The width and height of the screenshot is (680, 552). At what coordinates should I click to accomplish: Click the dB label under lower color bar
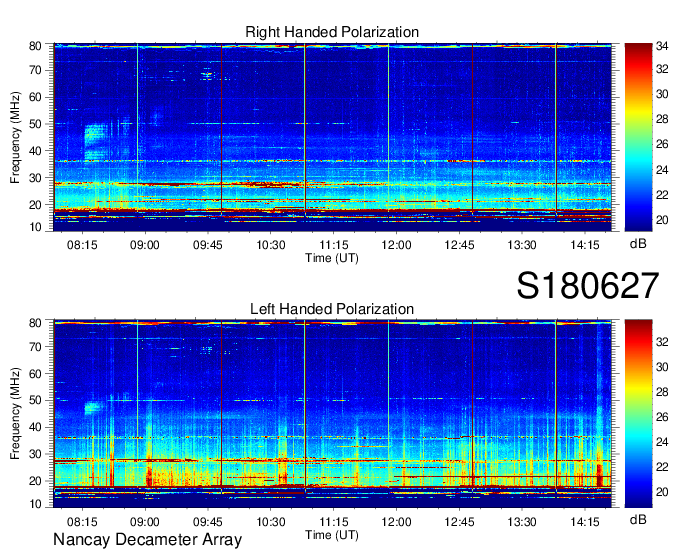(x=638, y=519)
